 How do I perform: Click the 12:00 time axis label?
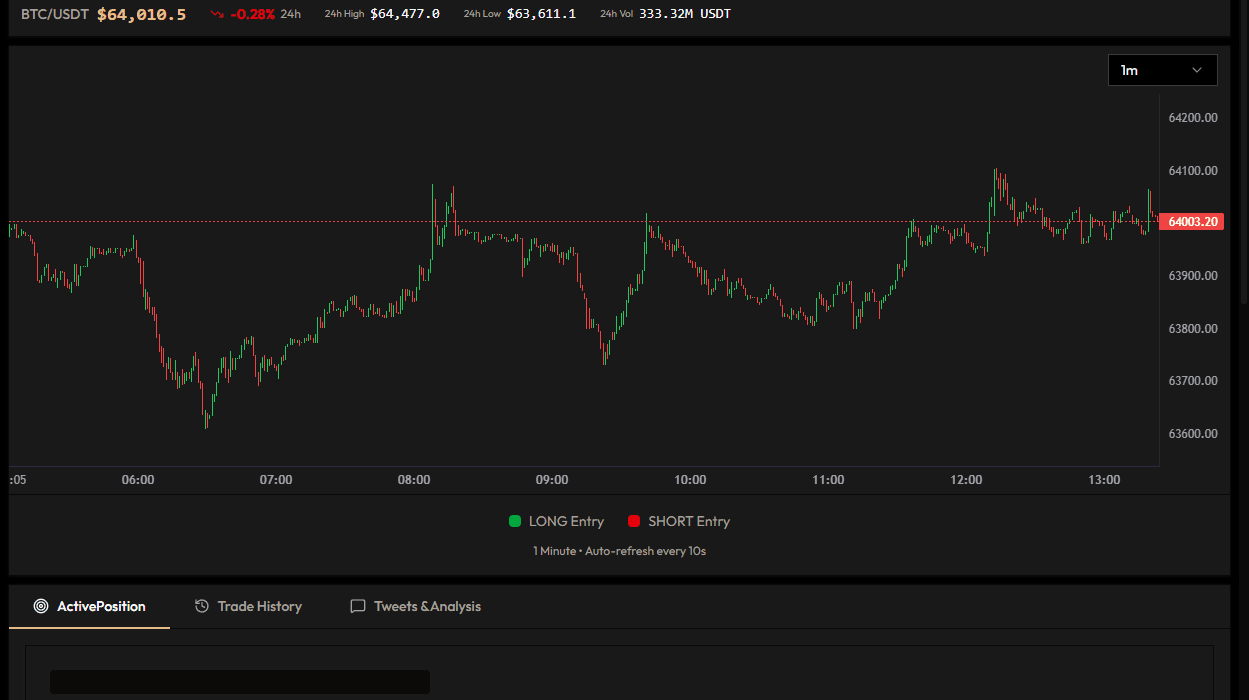[966, 480]
